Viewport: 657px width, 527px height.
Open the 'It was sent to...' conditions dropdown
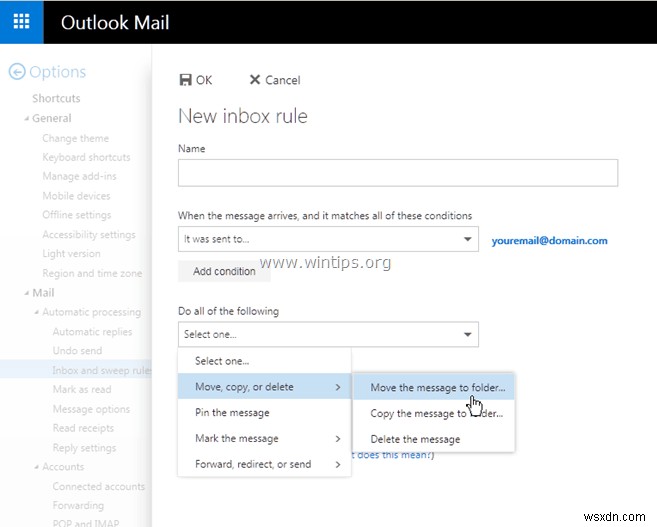328,239
